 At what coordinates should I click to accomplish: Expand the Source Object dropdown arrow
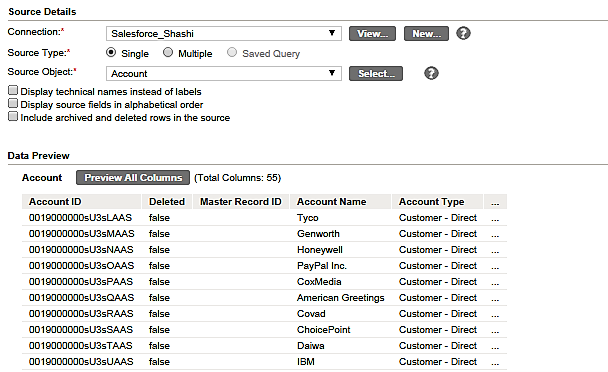click(x=332, y=73)
